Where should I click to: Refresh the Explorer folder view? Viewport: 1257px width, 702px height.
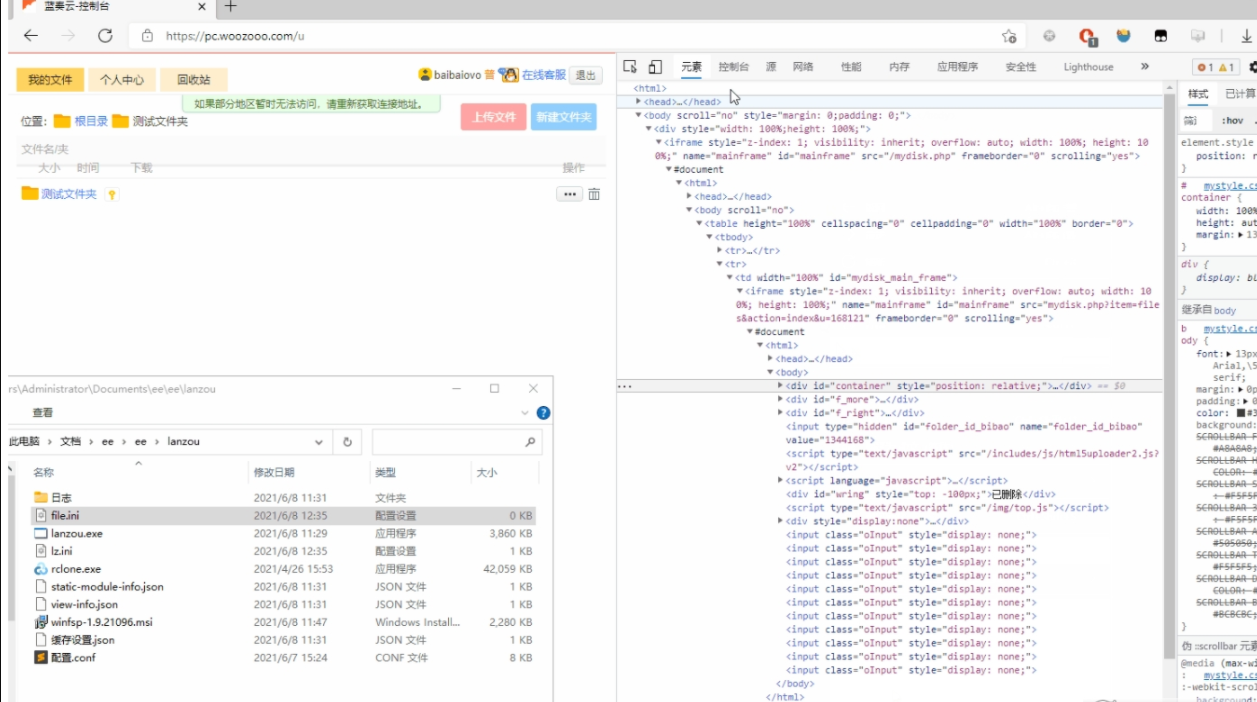pyautogui.click(x=347, y=441)
